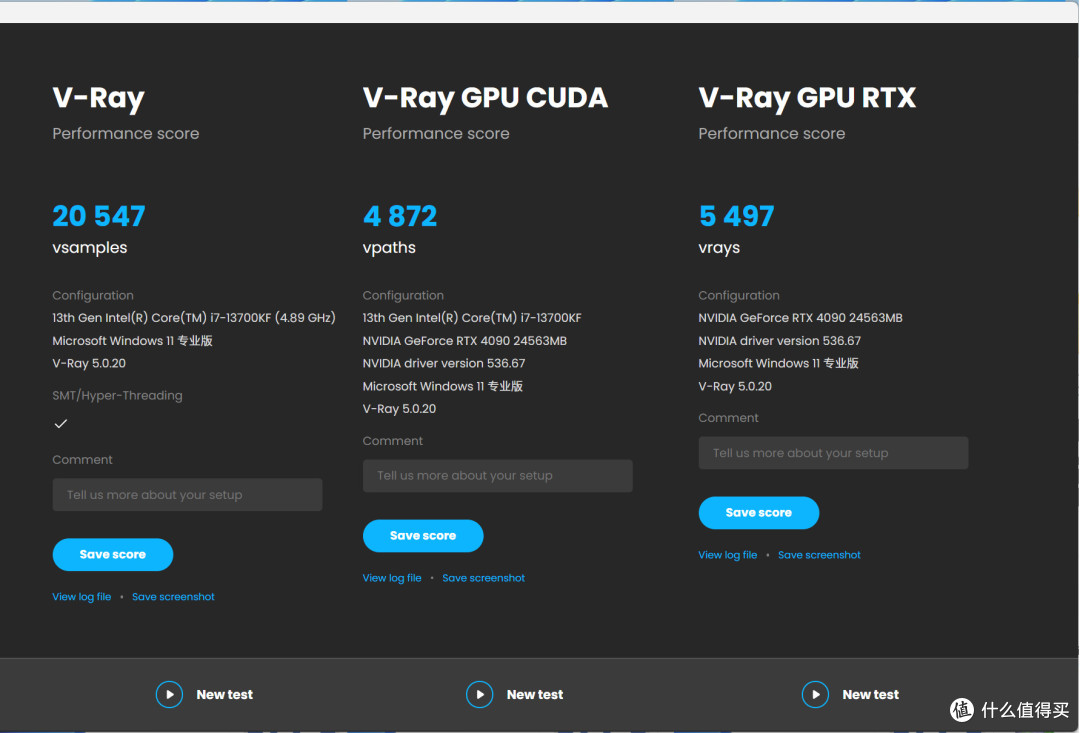Open View log file under V-Ray CPU score
Image resolution: width=1080 pixels, height=733 pixels.
point(81,597)
